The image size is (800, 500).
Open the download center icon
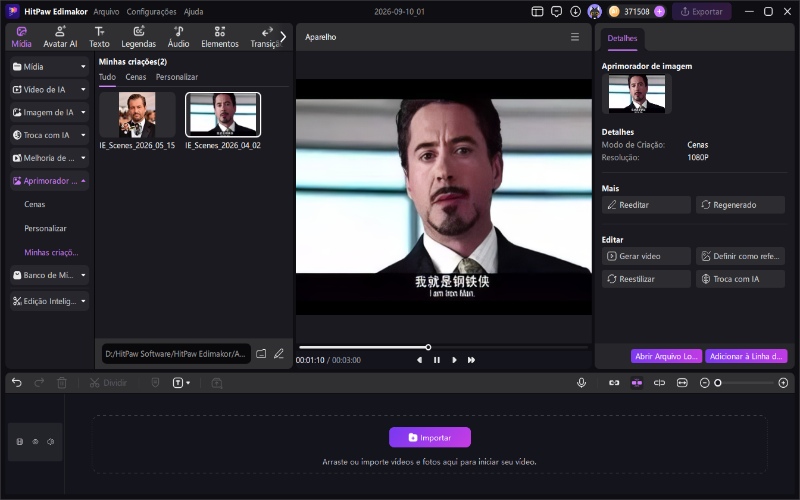click(x=576, y=11)
